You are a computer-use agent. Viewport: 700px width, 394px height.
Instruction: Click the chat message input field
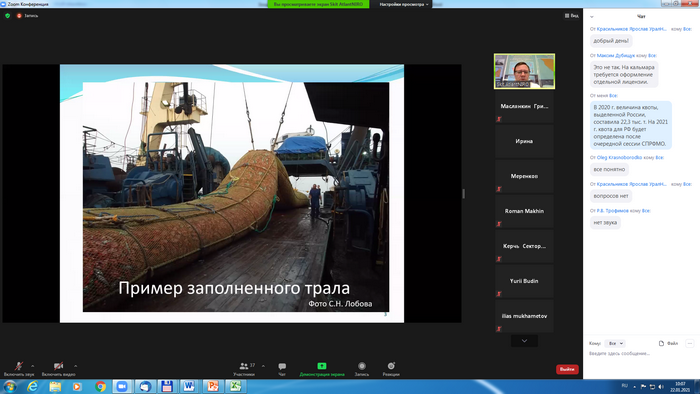click(641, 353)
